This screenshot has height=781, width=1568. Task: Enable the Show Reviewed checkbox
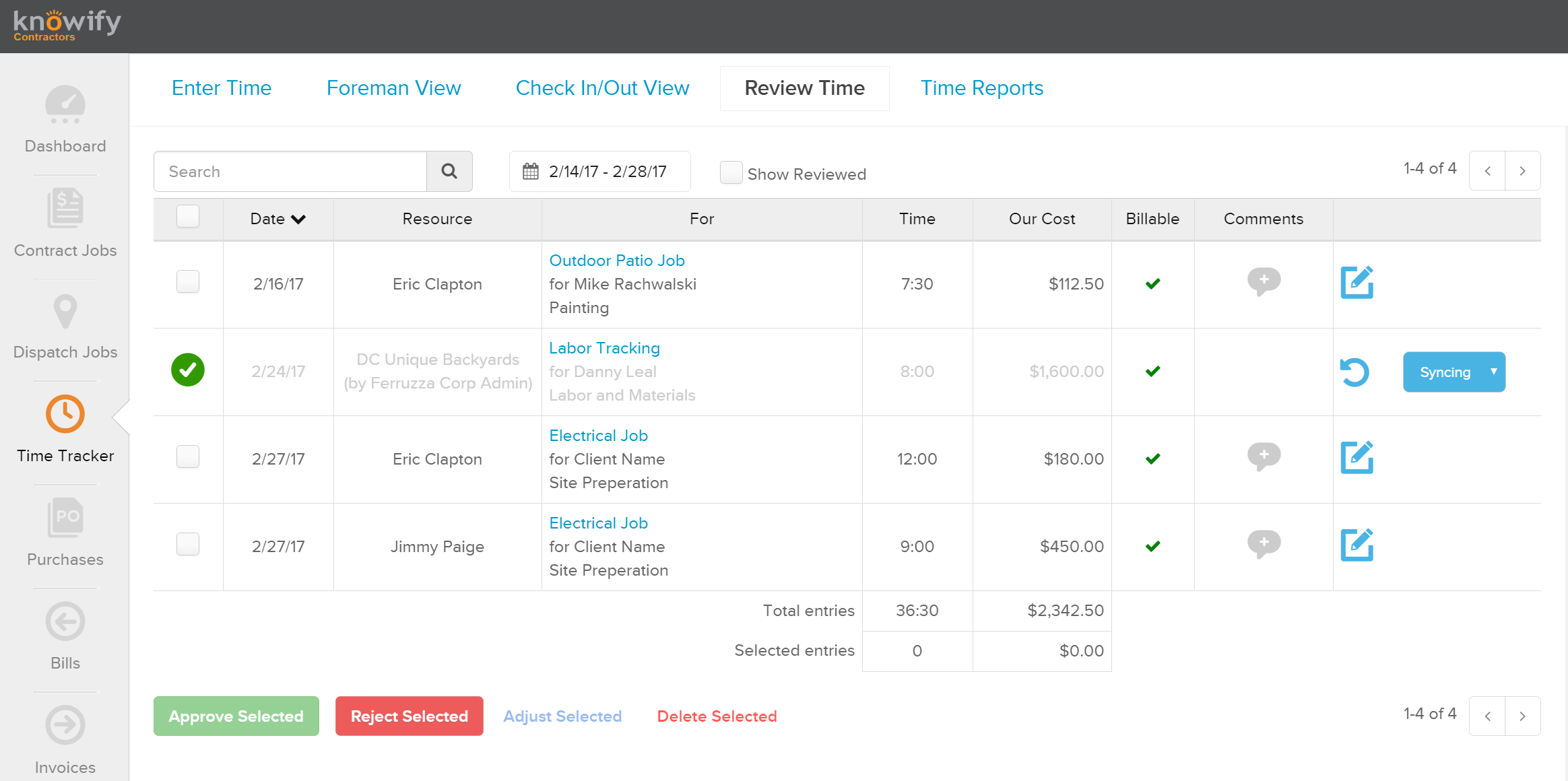pyautogui.click(x=731, y=172)
